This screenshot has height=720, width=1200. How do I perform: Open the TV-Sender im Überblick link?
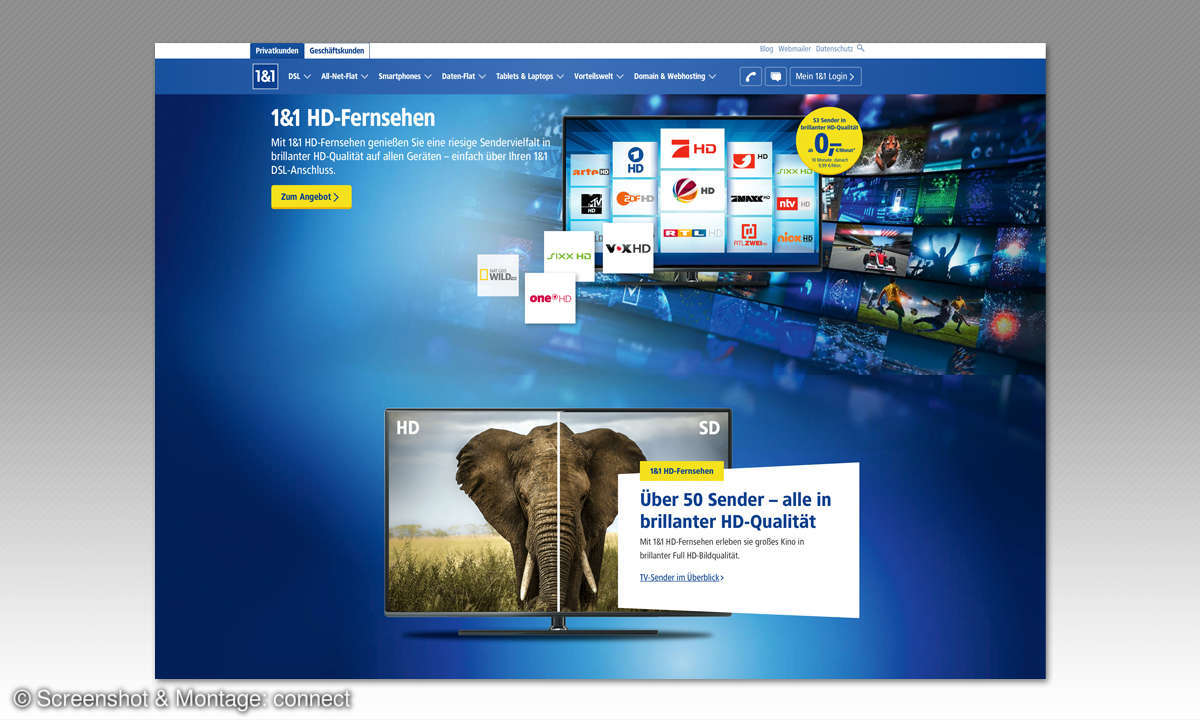pyautogui.click(x=681, y=578)
